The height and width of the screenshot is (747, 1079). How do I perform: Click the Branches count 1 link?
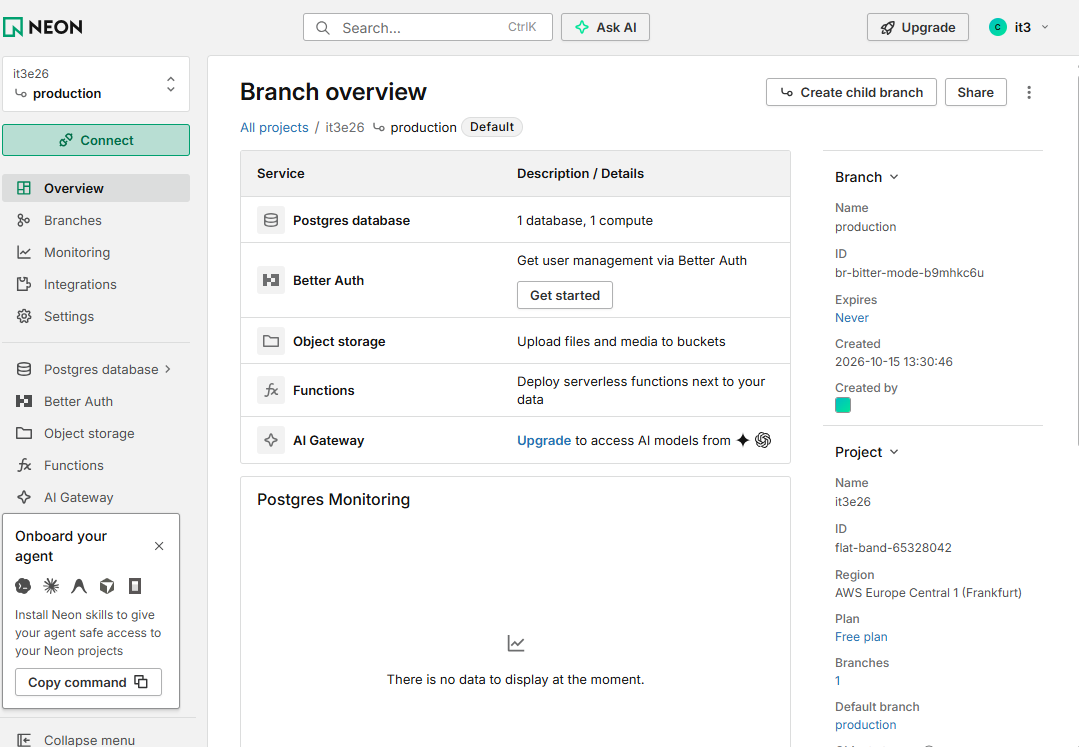tap(837, 681)
